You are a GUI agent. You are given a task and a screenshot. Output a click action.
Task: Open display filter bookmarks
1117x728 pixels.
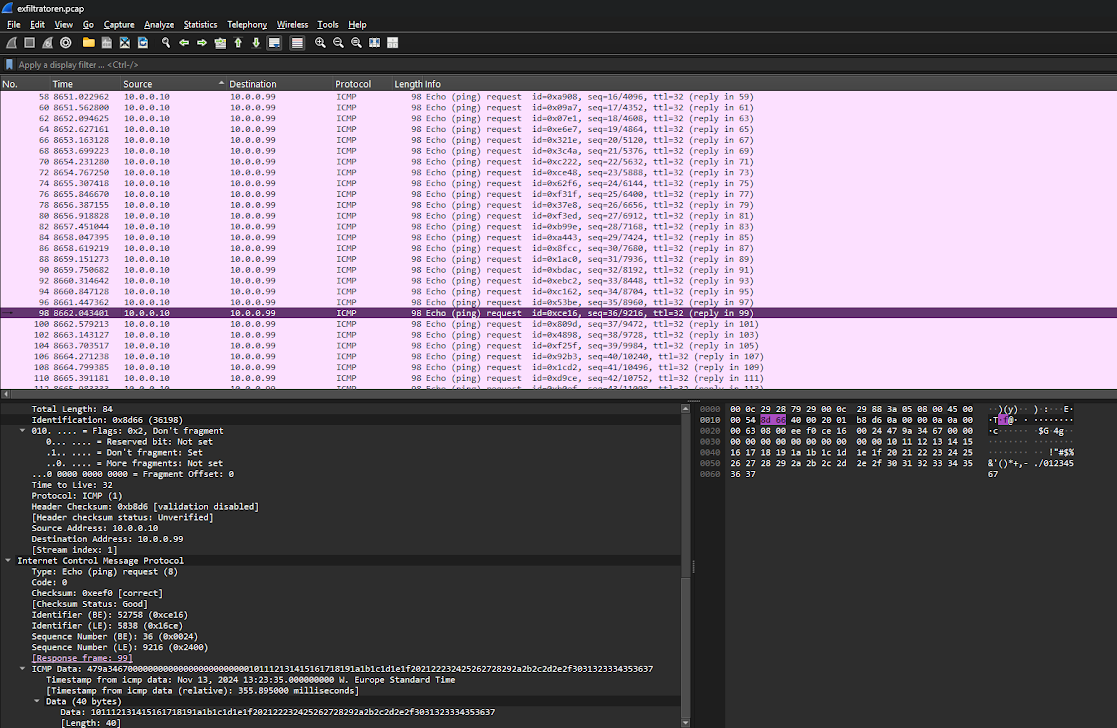pyautogui.click(x=9, y=65)
